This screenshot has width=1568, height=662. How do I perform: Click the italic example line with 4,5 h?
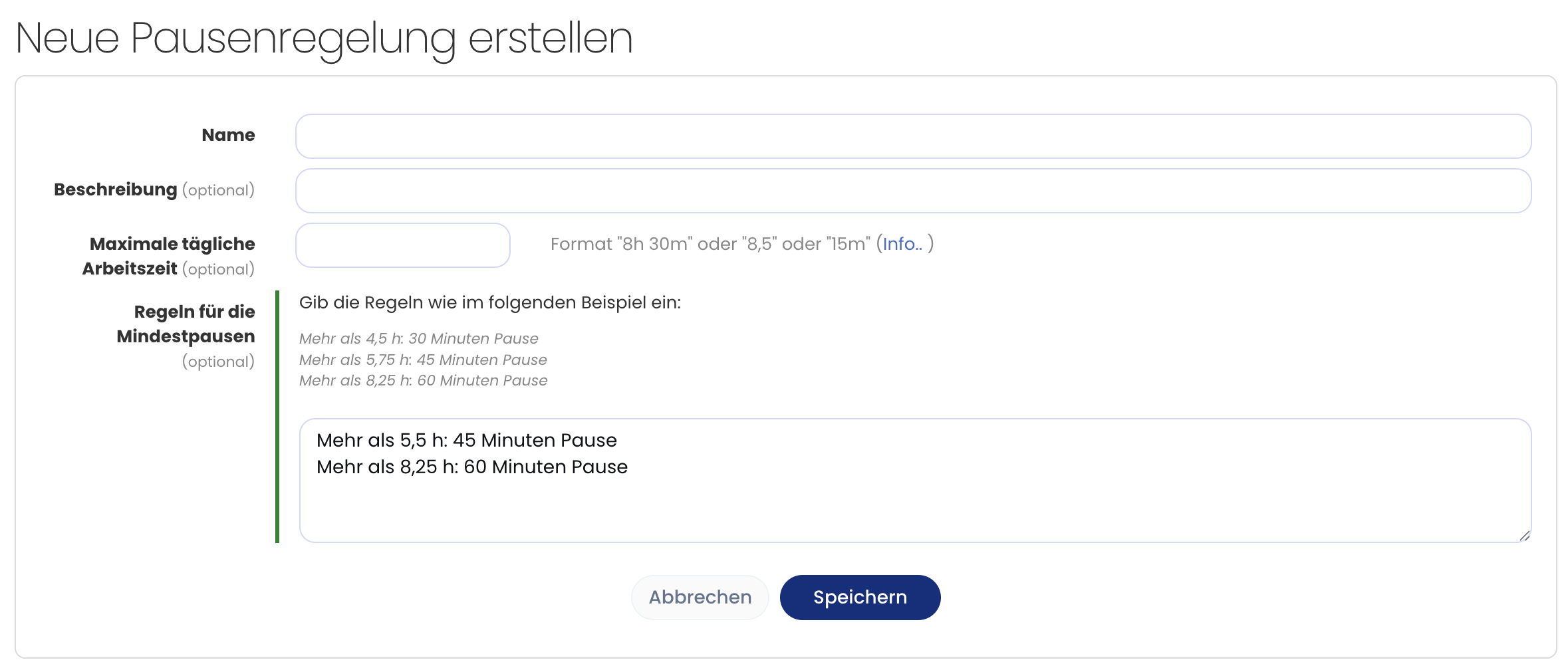(418, 338)
